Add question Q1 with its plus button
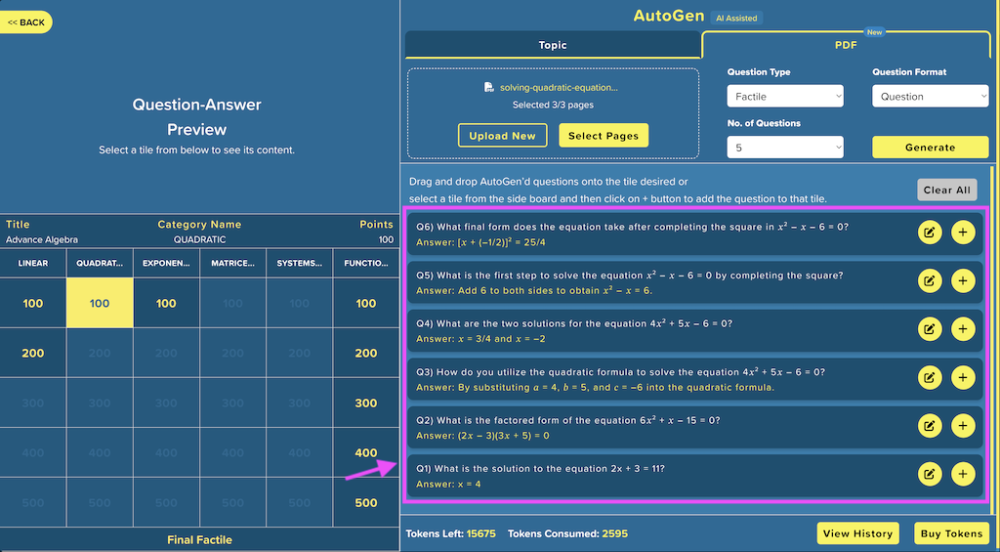Image resolution: width=1000 pixels, height=552 pixels. click(962, 474)
